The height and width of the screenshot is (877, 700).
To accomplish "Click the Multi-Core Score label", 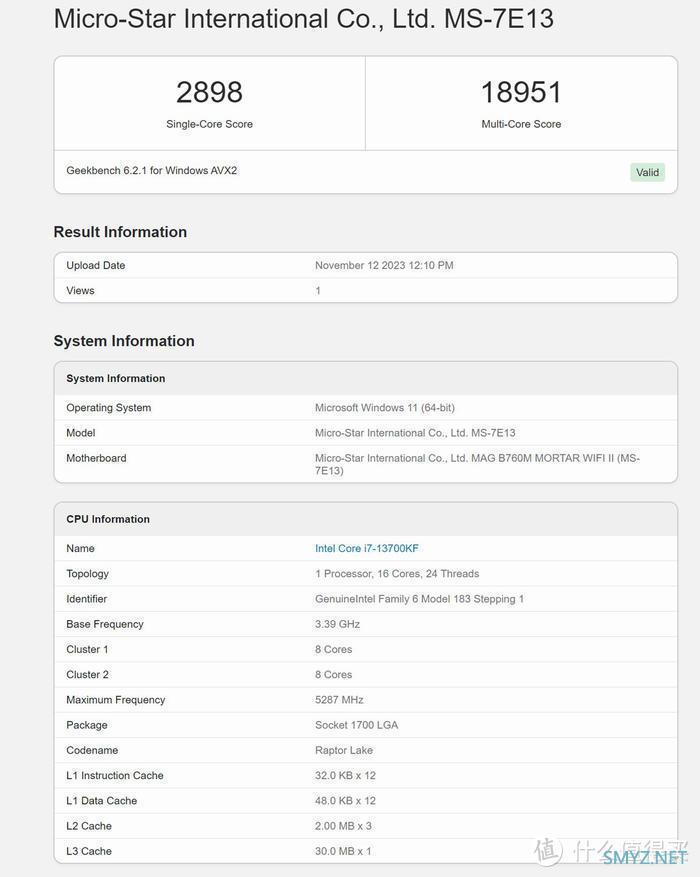I will pos(521,124).
